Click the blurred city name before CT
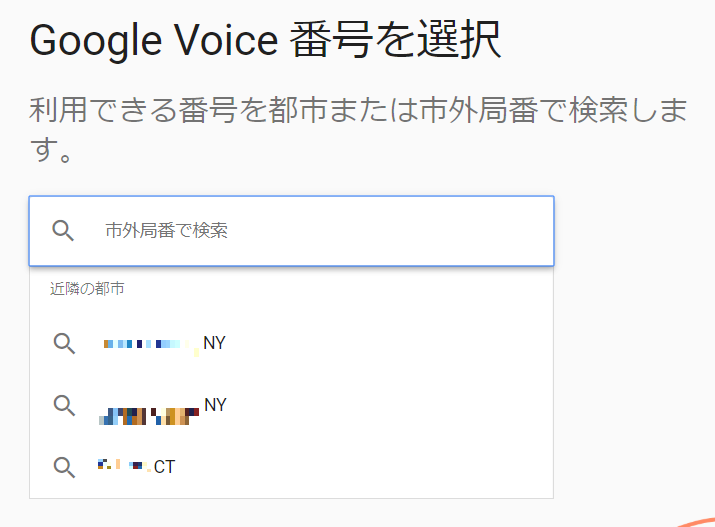The height and width of the screenshot is (527, 715). (x=124, y=465)
